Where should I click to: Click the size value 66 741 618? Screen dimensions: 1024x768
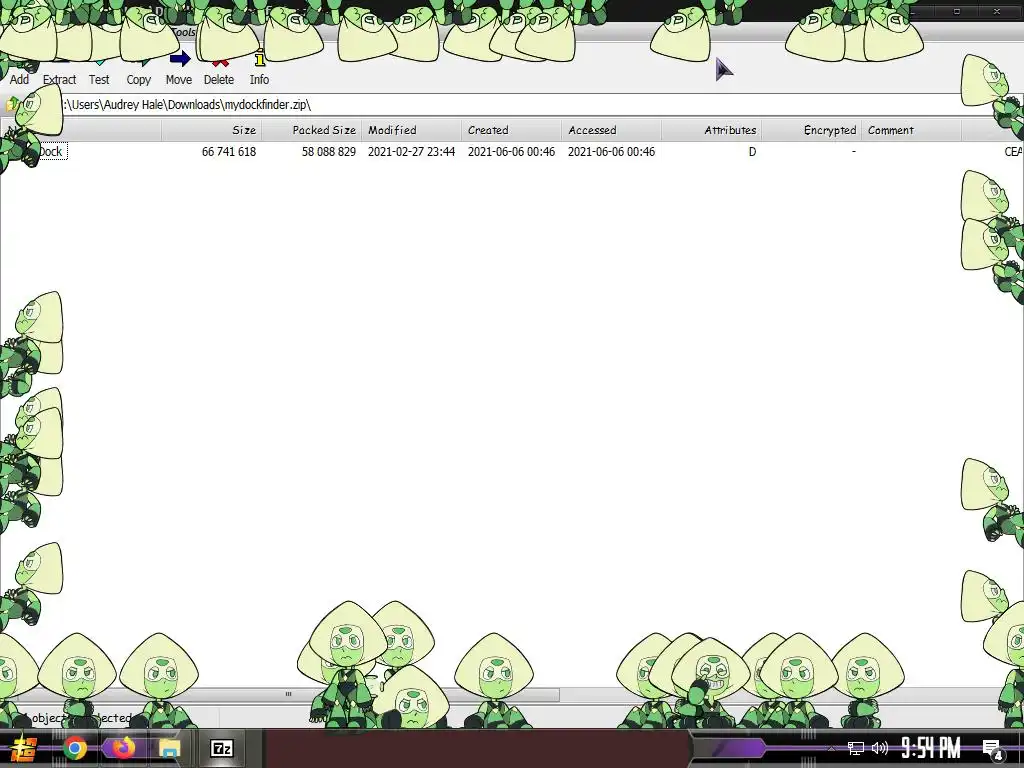coord(229,152)
